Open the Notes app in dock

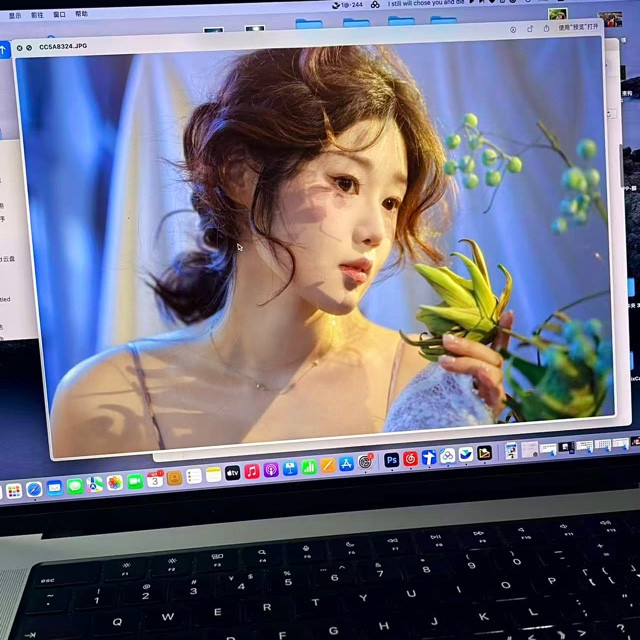point(213,475)
